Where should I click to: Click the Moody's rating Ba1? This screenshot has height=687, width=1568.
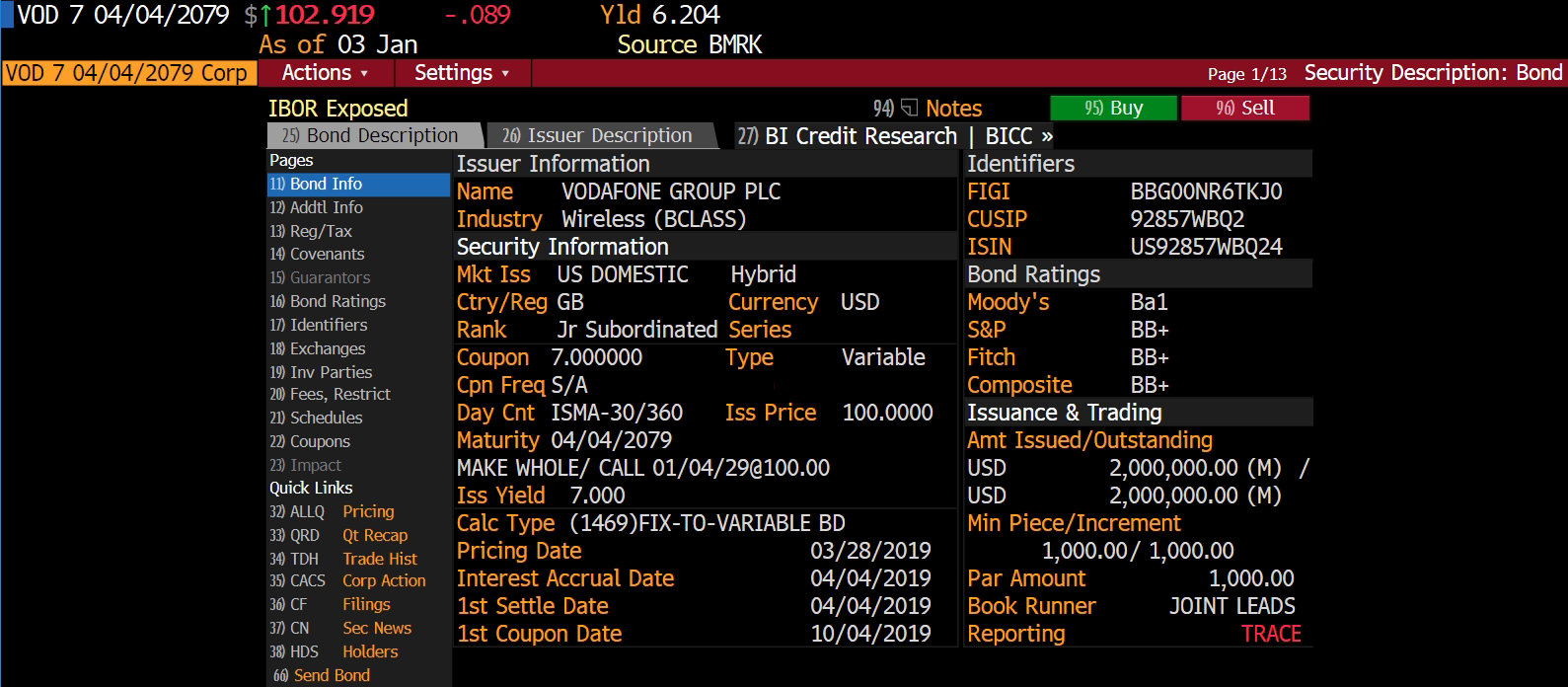(1149, 302)
